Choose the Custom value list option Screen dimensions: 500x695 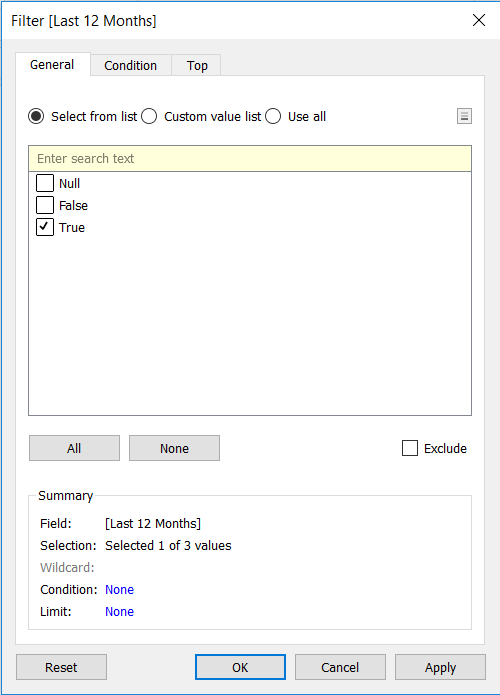coord(149,116)
